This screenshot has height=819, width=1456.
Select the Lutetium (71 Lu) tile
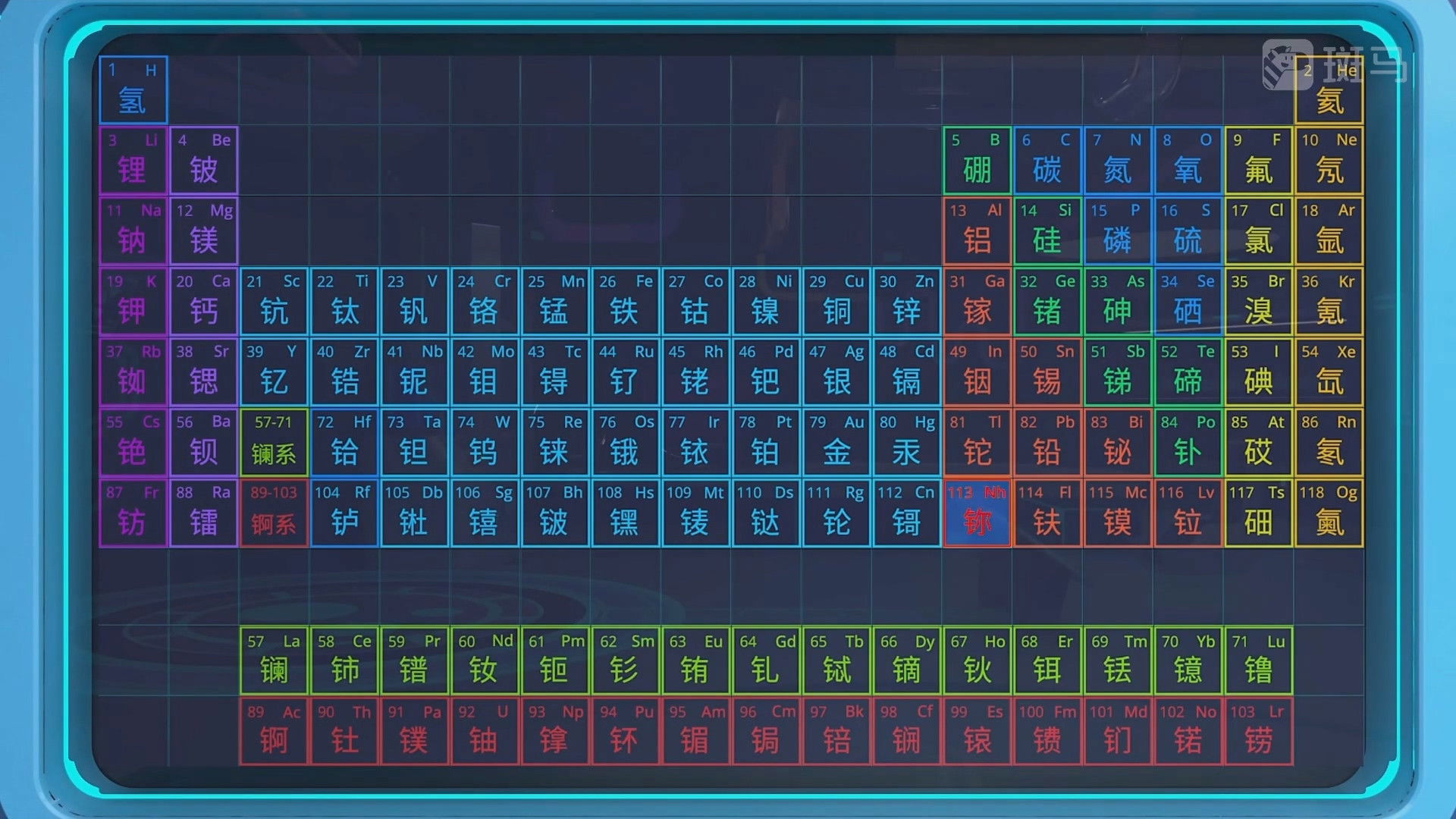coord(1259,661)
